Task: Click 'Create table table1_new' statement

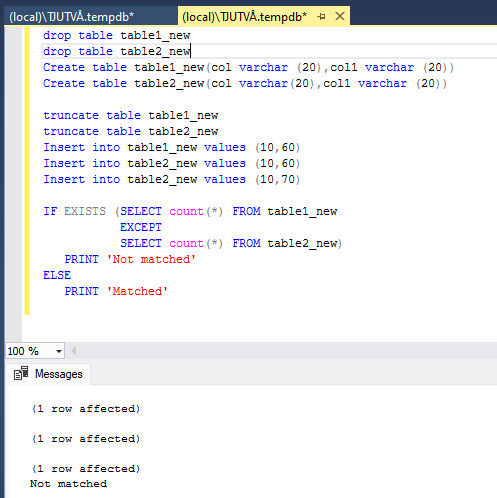Action: [248, 67]
